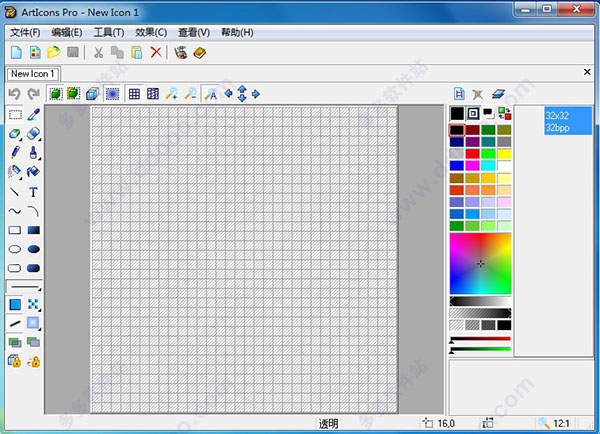Open an existing file with the folder icon

point(54,52)
